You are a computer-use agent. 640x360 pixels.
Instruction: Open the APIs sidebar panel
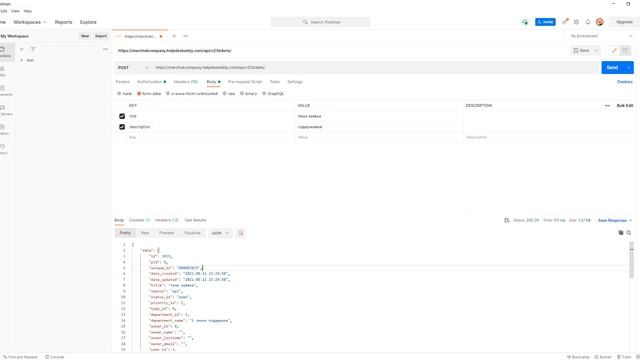[3, 71]
